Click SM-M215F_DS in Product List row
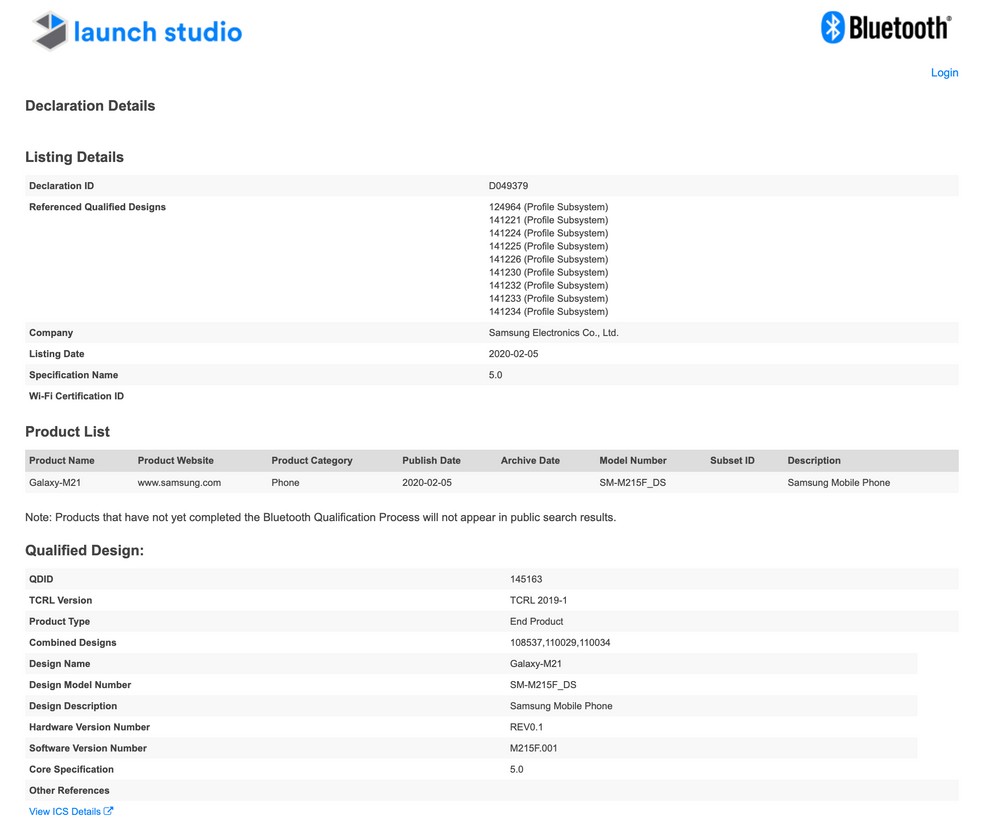Screen dimensions: 1000x831 pos(633,483)
